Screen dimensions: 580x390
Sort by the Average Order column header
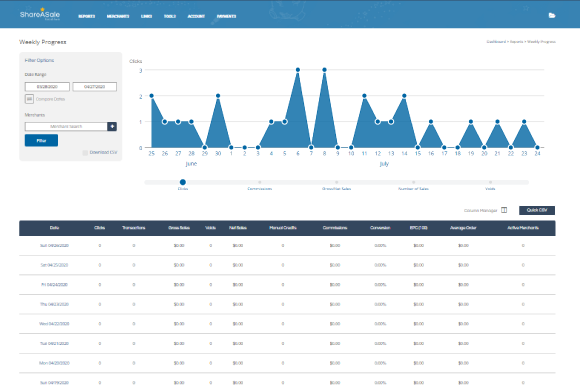point(463,228)
